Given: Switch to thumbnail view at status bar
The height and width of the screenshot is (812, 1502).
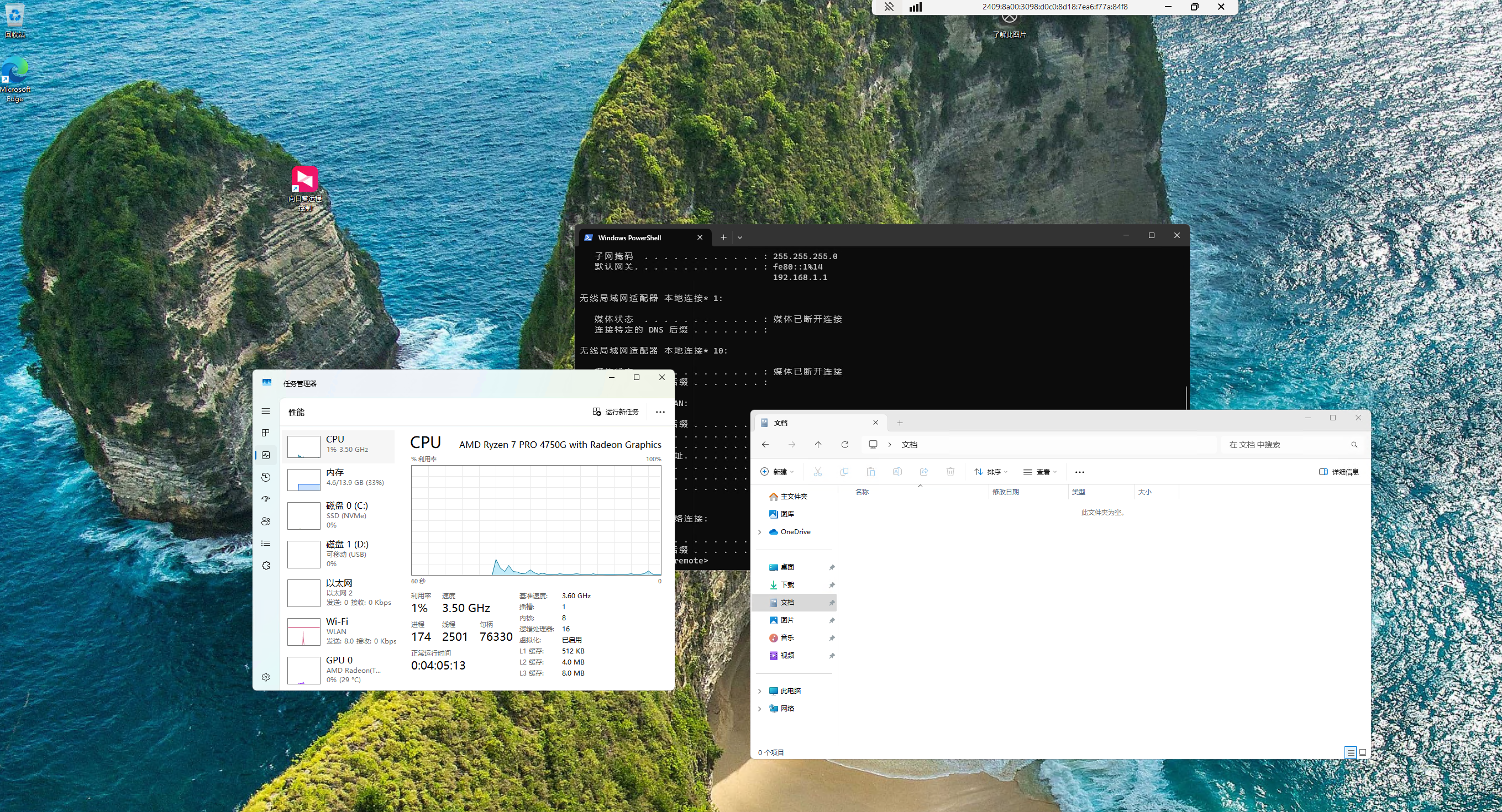Looking at the screenshot, I should point(1364,752).
